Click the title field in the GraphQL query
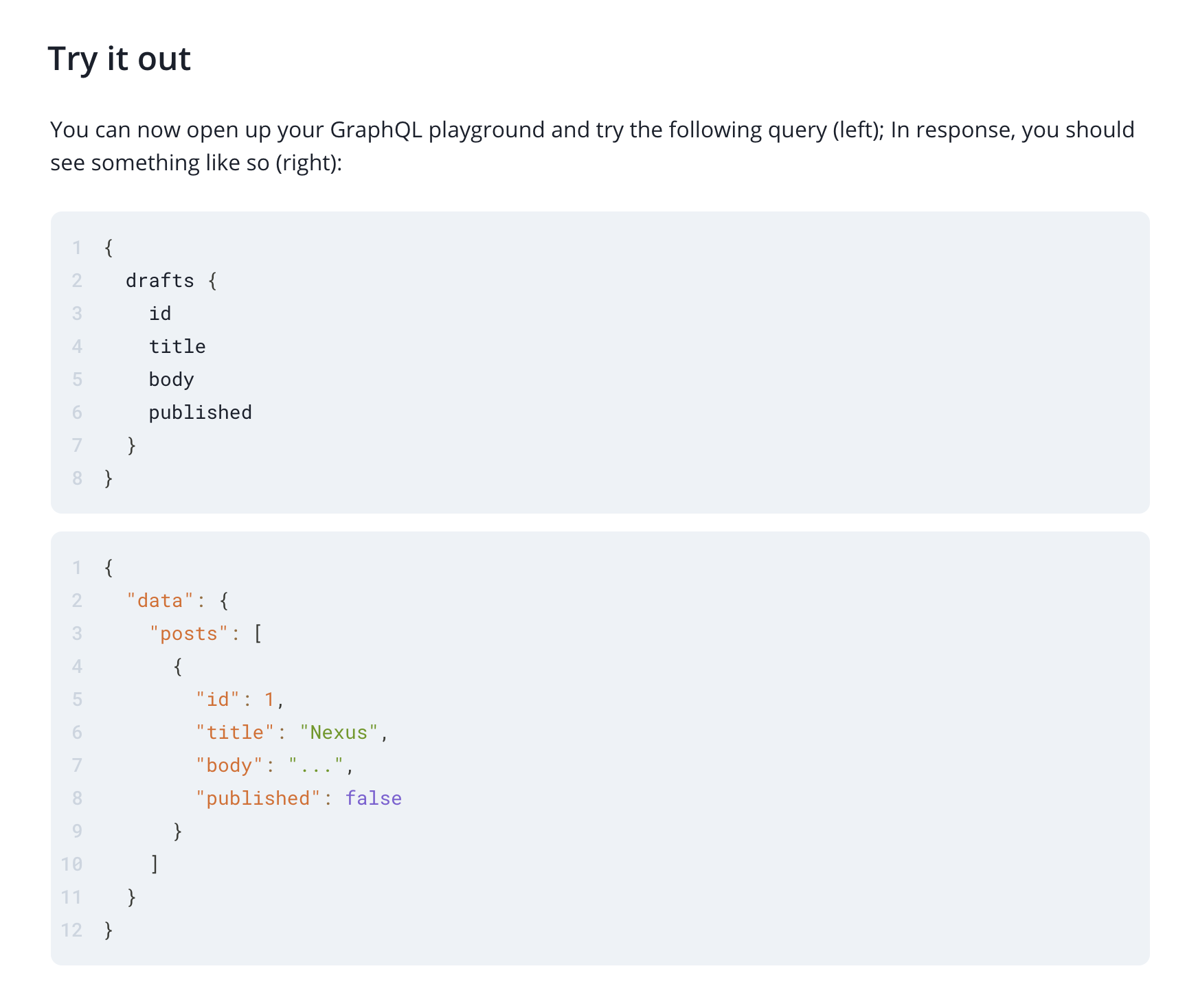This screenshot has width=1187, height=1008. [177, 346]
